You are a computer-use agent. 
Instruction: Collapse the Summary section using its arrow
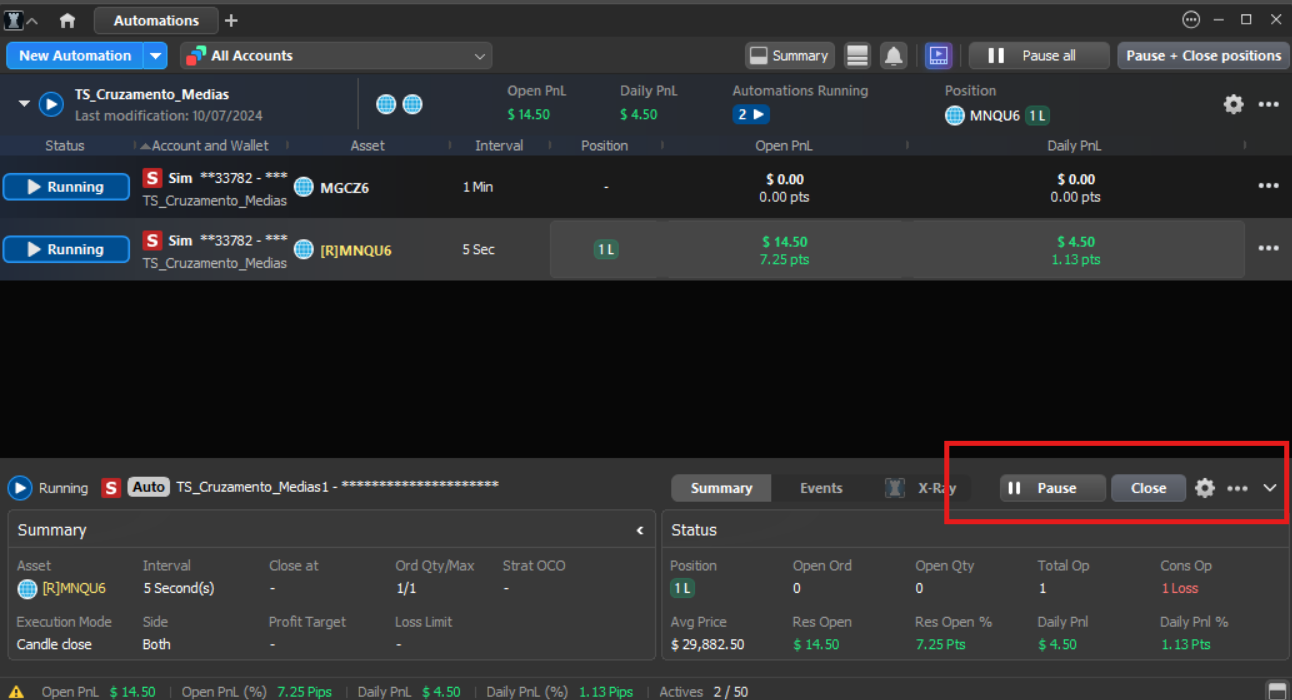point(640,530)
